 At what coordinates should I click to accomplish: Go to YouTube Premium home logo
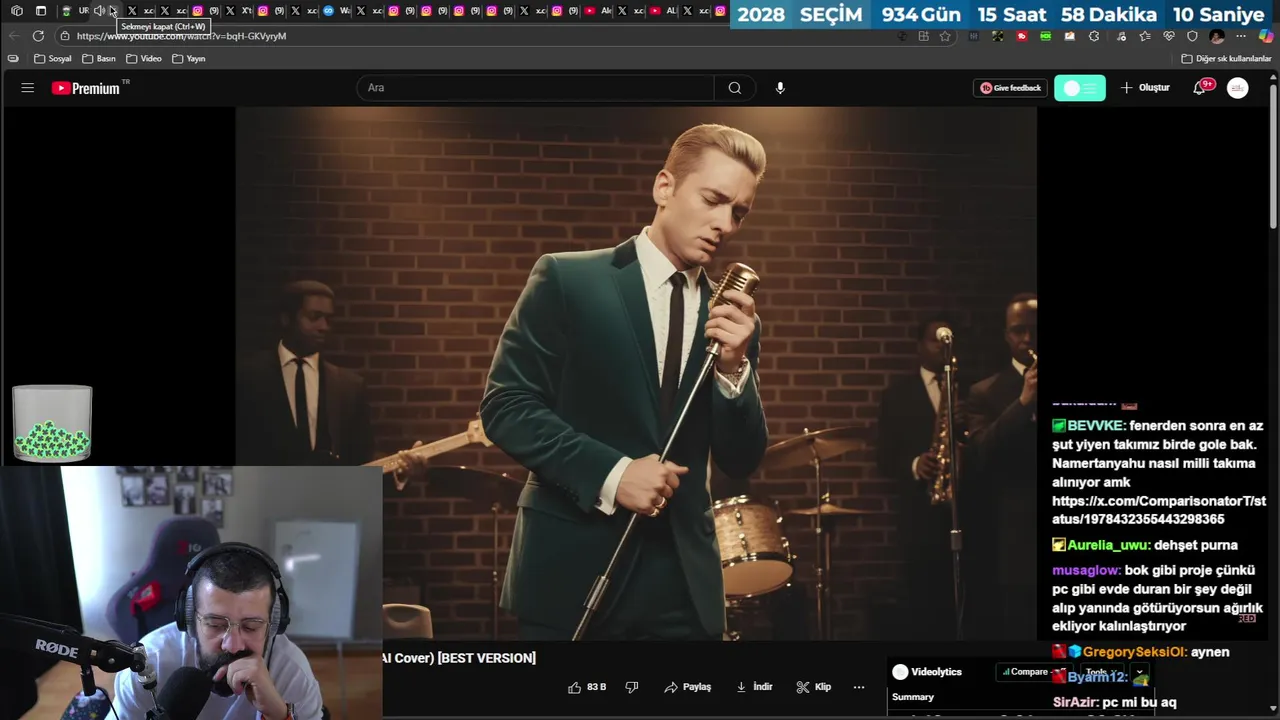tap(86, 88)
